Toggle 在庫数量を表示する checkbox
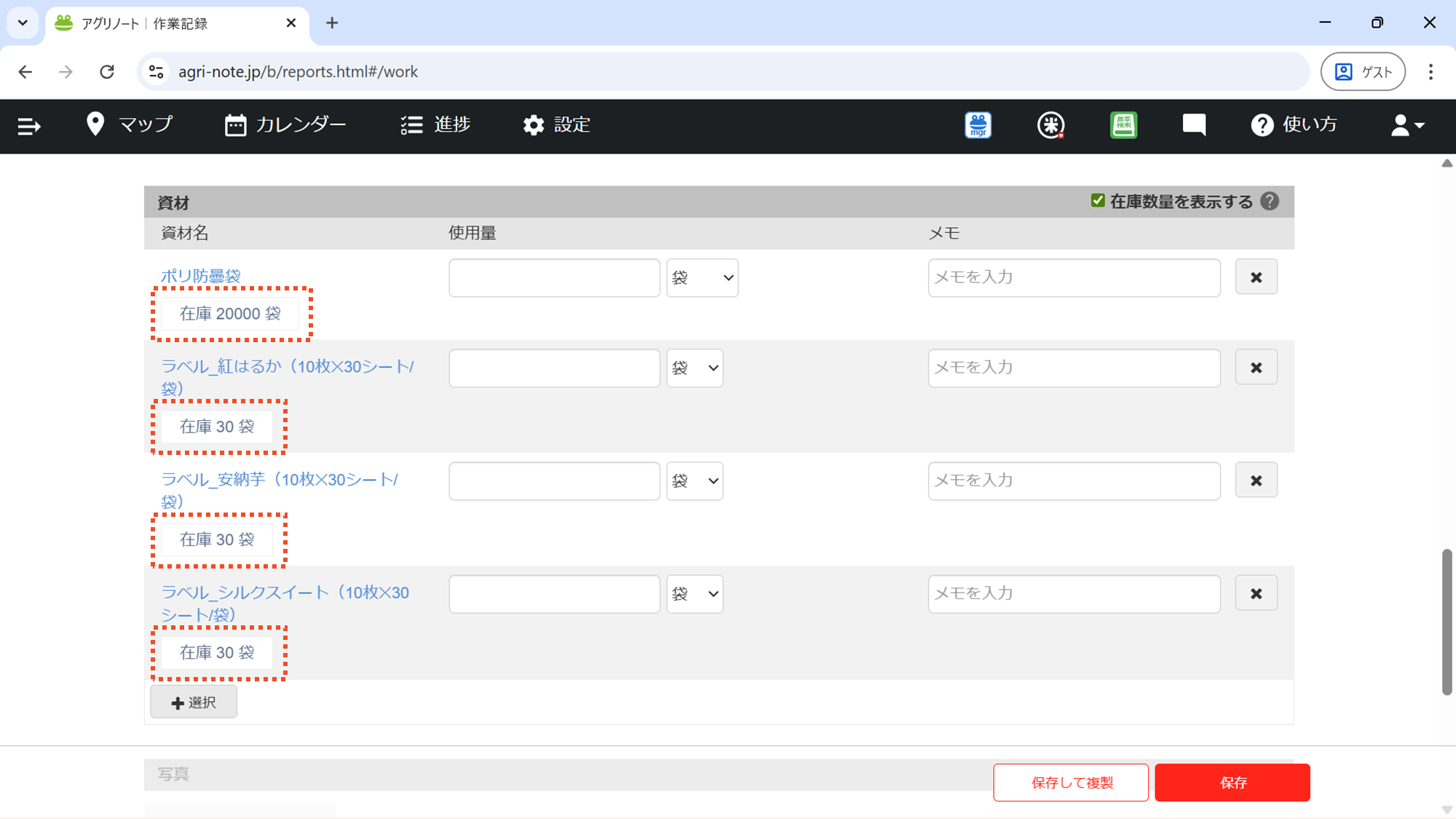Image resolution: width=1456 pixels, height=819 pixels. (1098, 200)
